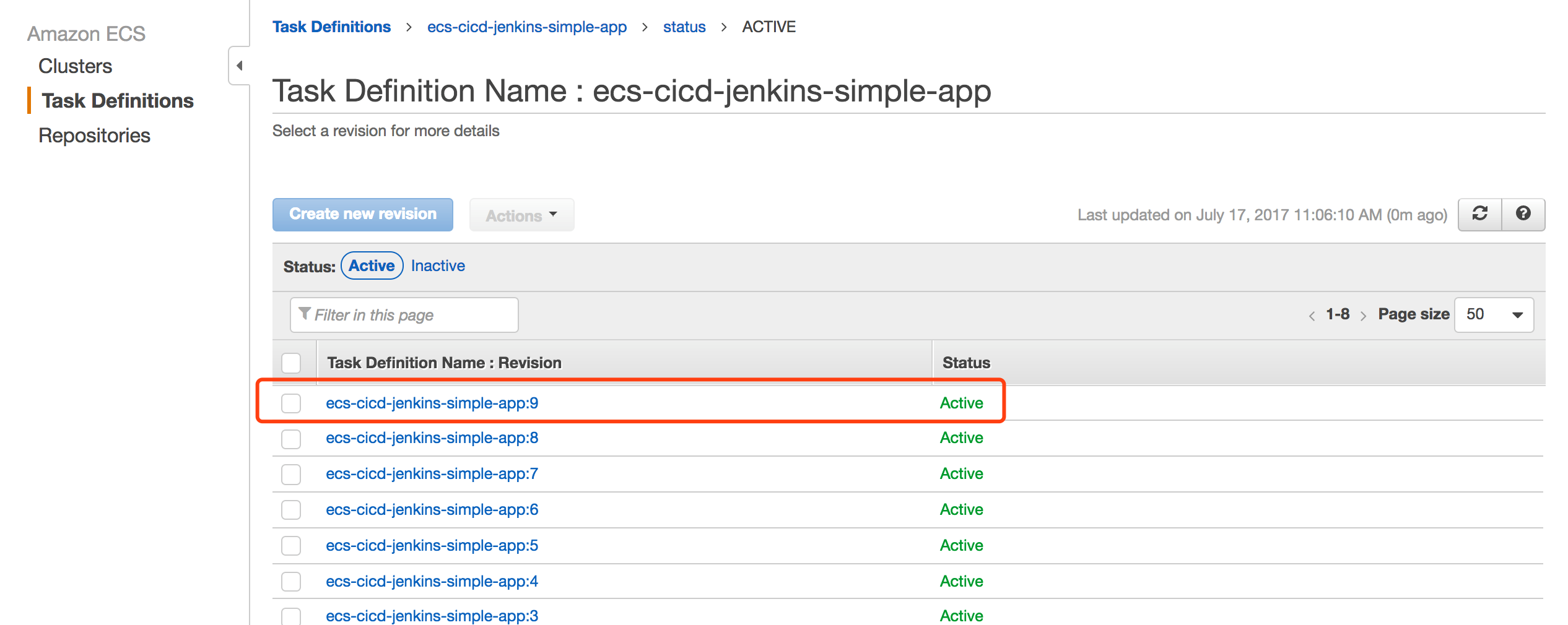This screenshot has width=1568, height=625.
Task: Select the ecs-cicd-jenkins-simple-app:5 revision link
Action: click(x=432, y=545)
